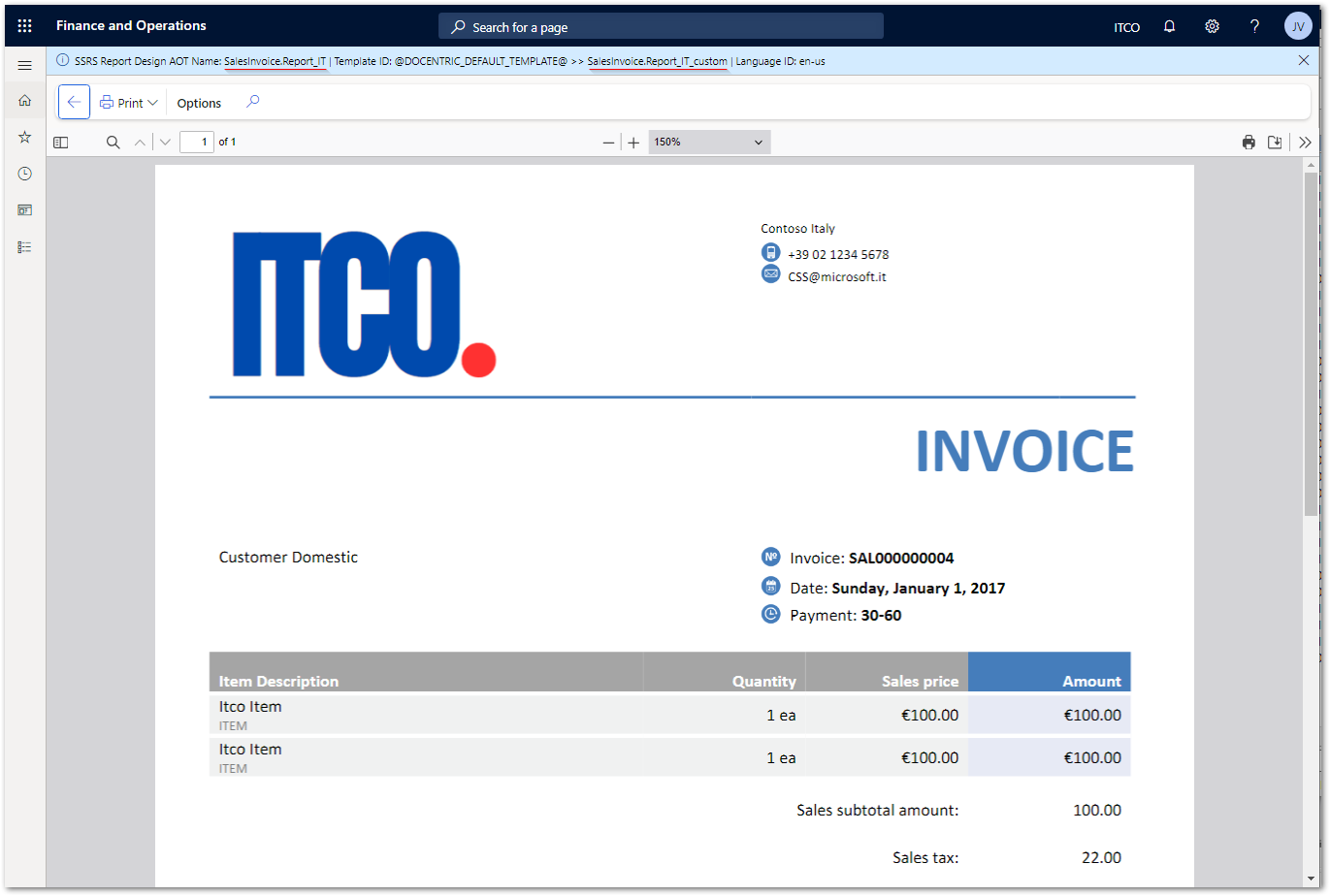1330x896 pixels.
Task: Click the Customer Domestic text
Action: tap(288, 557)
